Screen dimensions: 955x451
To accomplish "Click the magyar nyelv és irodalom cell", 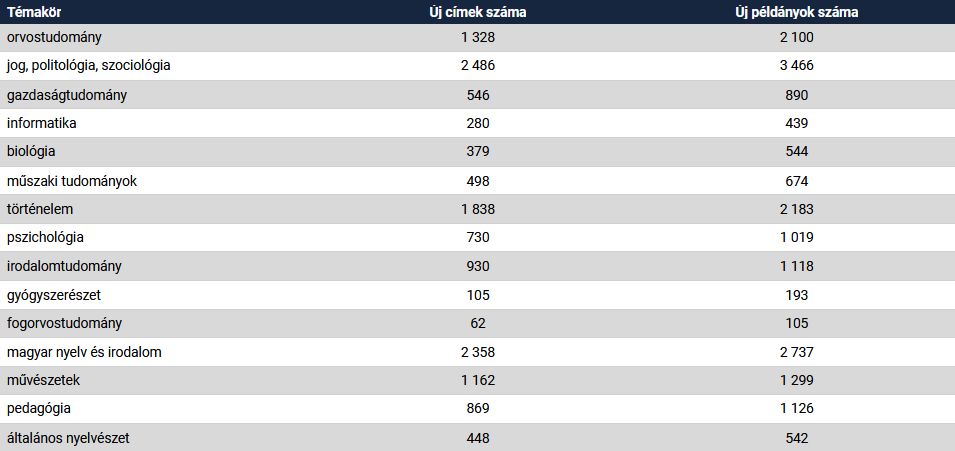I will [84, 352].
